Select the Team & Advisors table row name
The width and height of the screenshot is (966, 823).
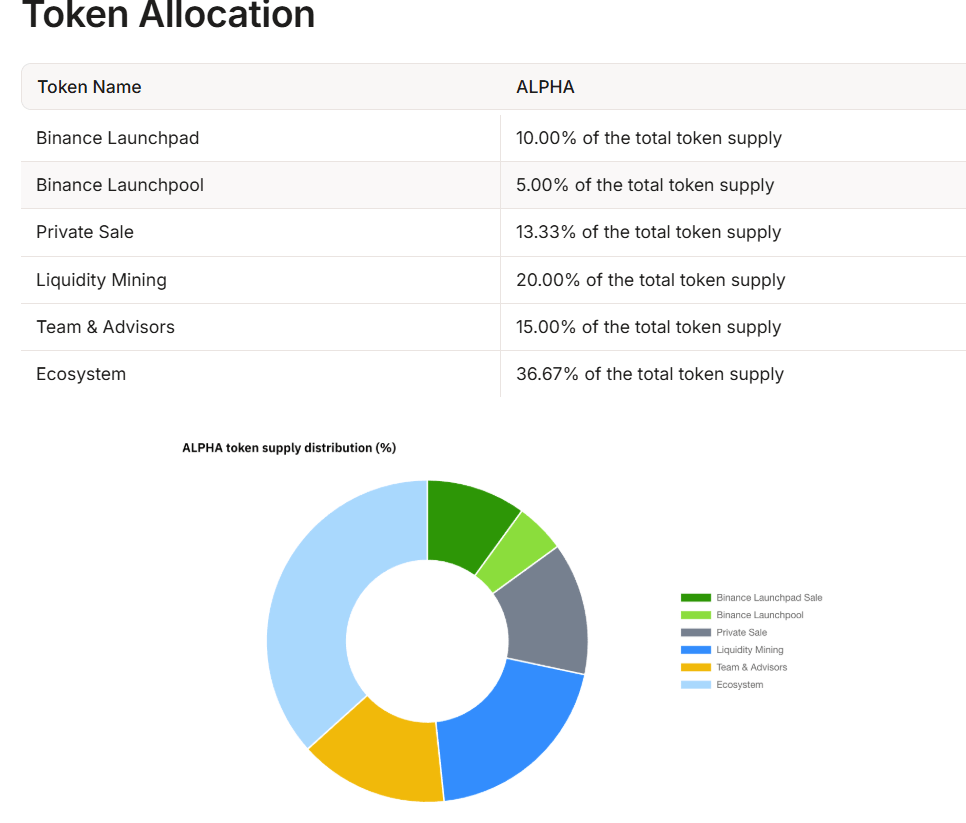click(105, 327)
